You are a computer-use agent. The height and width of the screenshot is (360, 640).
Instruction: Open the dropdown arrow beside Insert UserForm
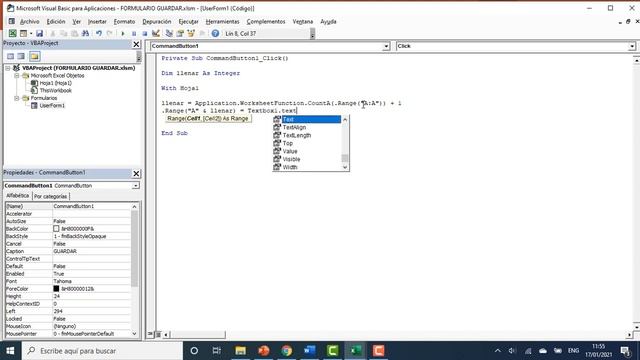click(31, 33)
